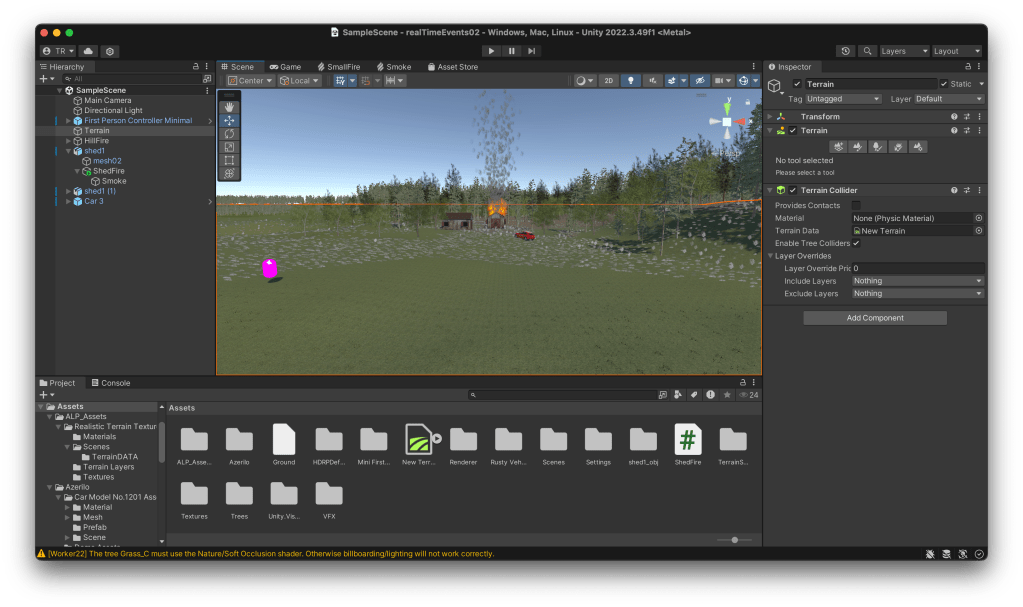Viewport: 1023px width, 607px height.
Task: Select the Rect tool in Scene overlay
Action: click(x=229, y=160)
